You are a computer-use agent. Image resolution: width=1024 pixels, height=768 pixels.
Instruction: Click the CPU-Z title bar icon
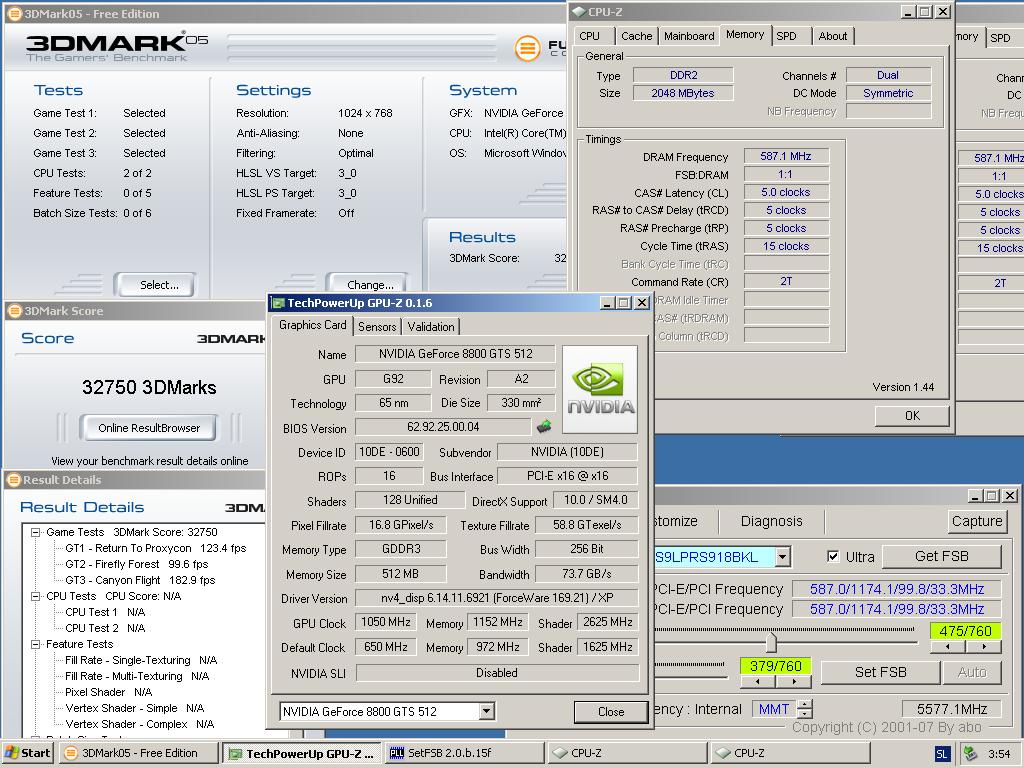[x=579, y=12]
